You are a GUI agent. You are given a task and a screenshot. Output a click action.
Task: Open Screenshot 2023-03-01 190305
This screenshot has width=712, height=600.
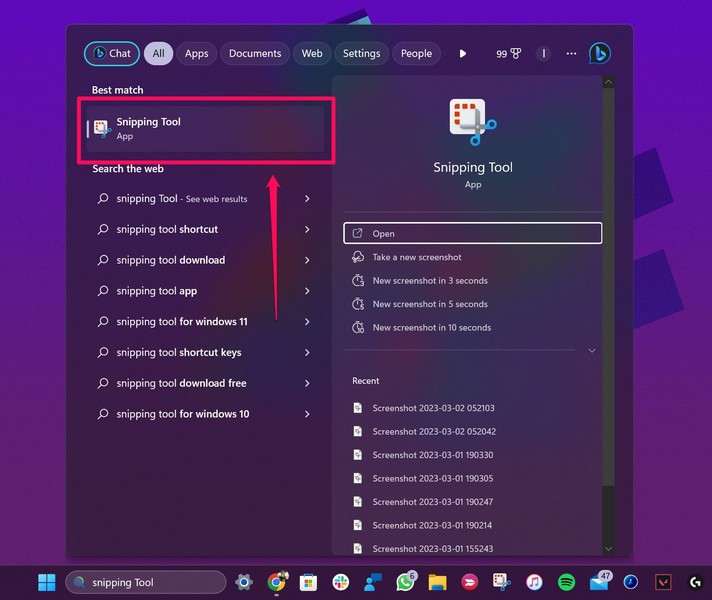point(473,478)
